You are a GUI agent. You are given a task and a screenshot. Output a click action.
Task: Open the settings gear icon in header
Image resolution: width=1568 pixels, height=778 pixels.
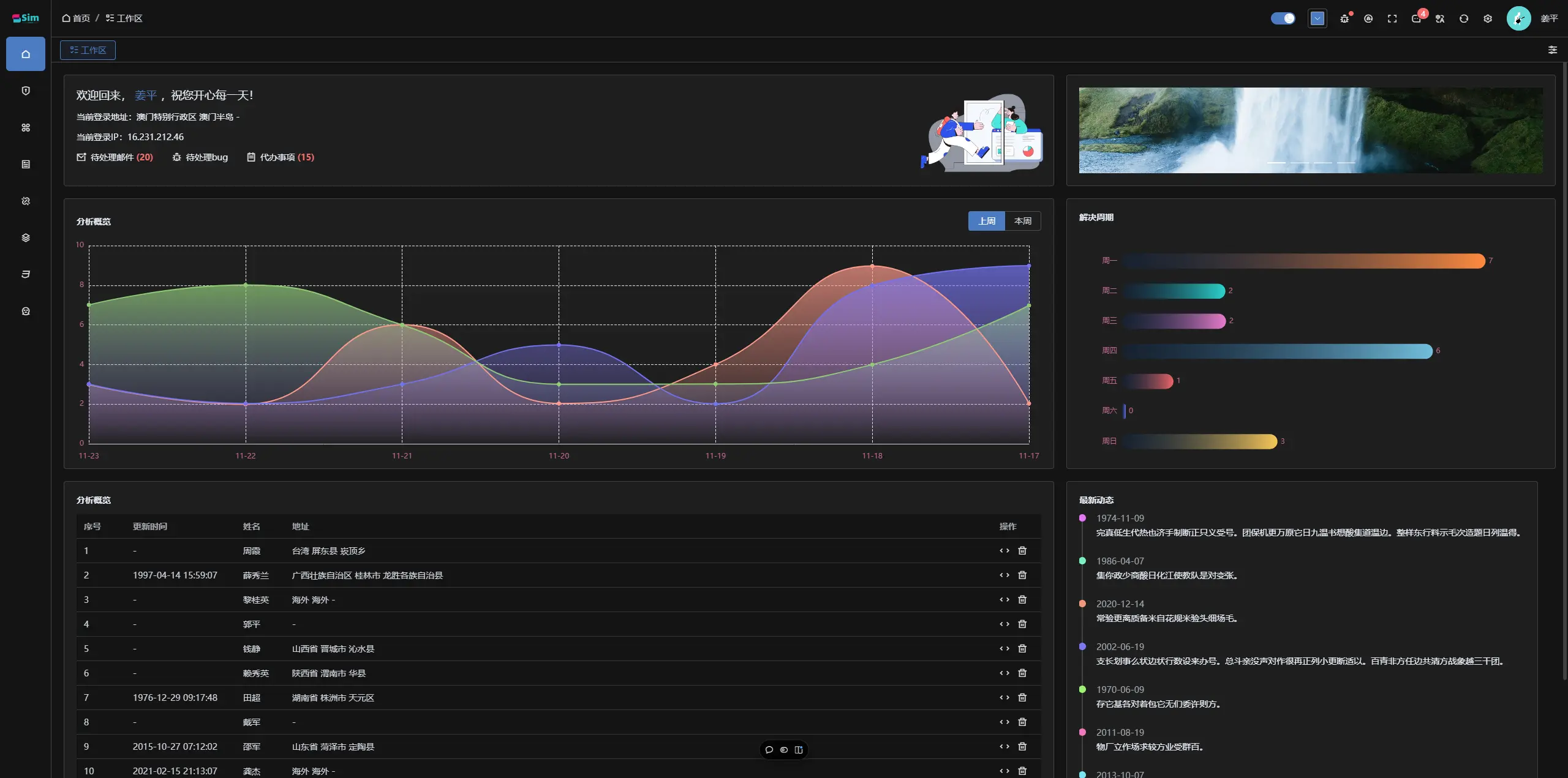pyautogui.click(x=1488, y=18)
